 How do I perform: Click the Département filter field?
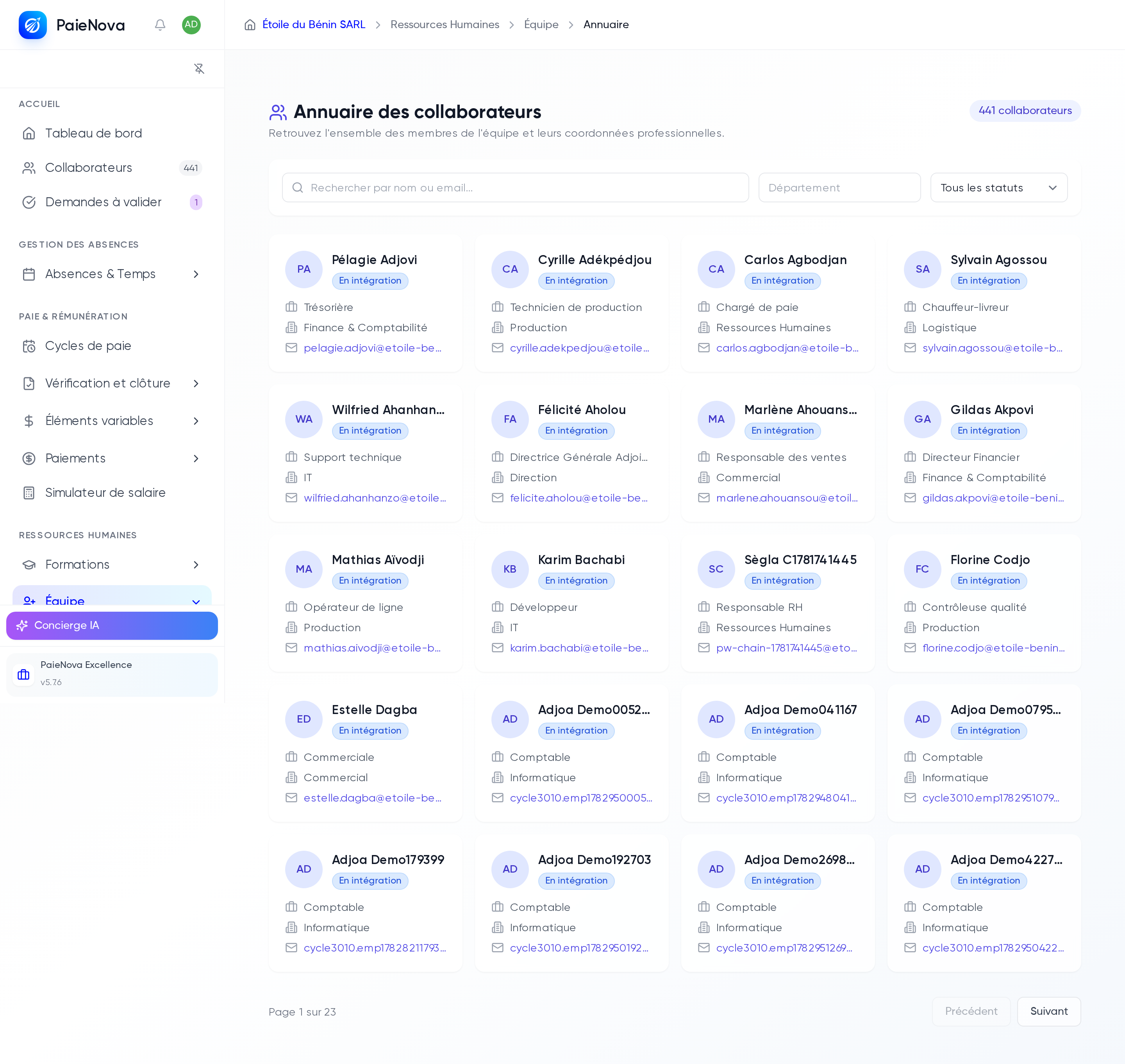point(839,188)
